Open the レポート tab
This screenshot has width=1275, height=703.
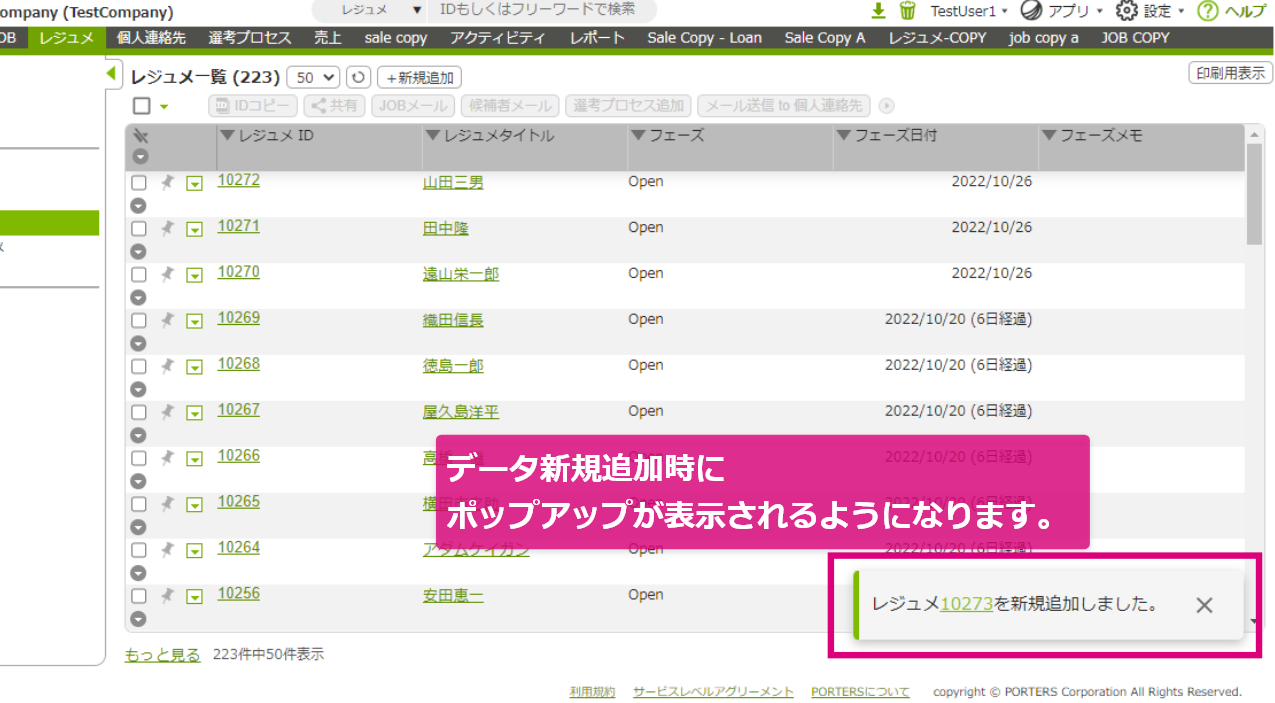click(597, 38)
